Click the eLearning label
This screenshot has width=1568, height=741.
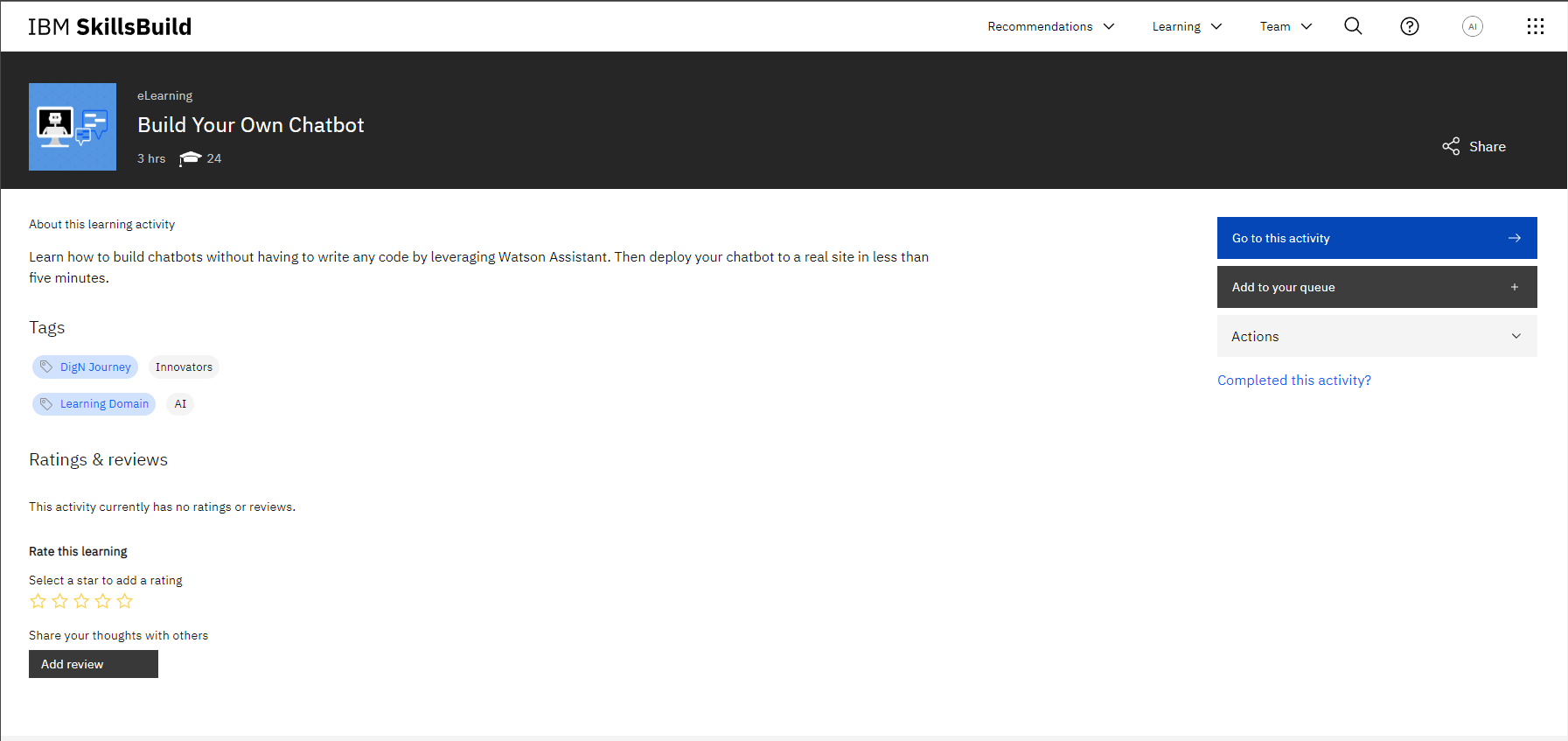[x=164, y=95]
